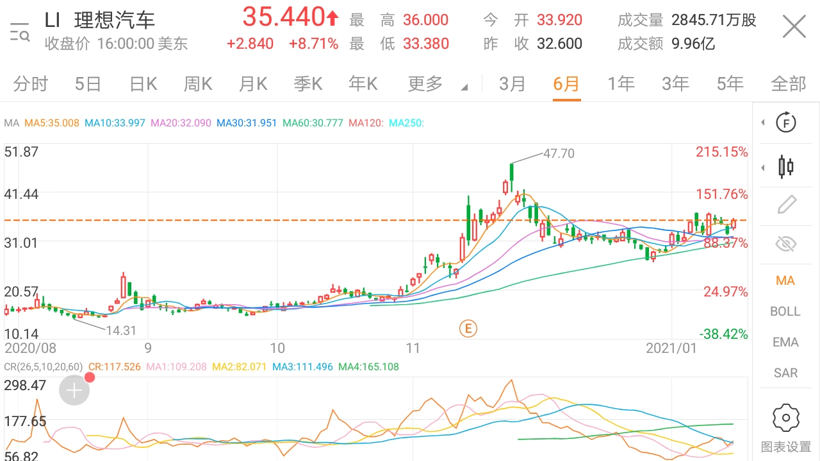
Task: Click the MA2:82.071 CR legend
Action: coord(240,367)
